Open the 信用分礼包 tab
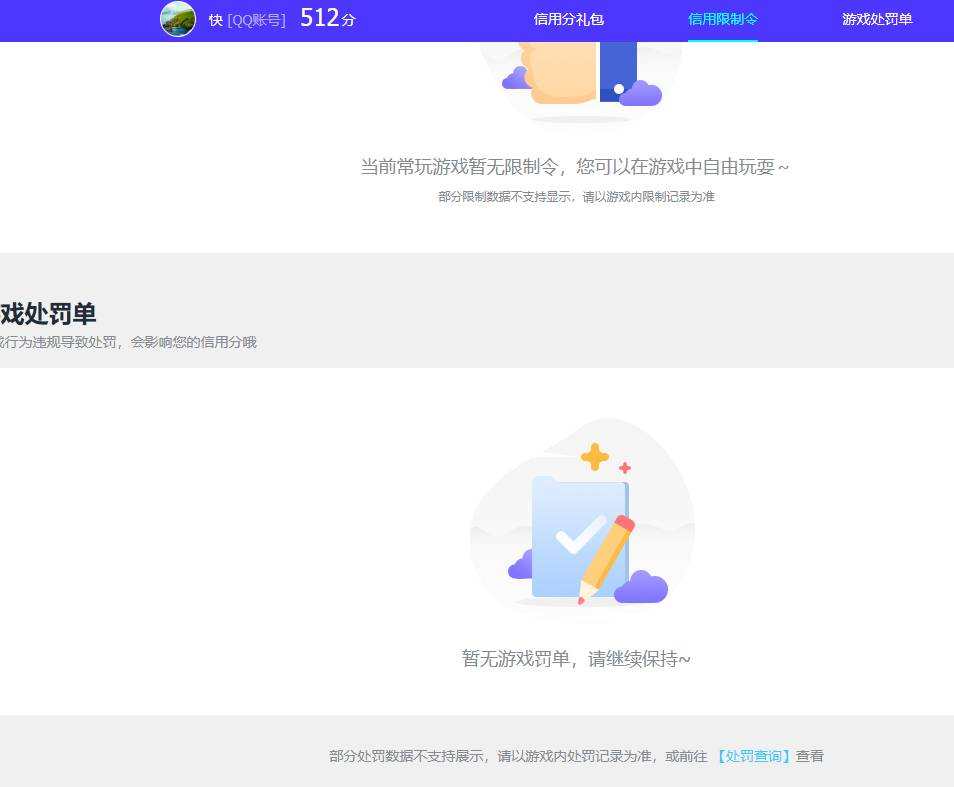This screenshot has width=954, height=787. pos(568,19)
